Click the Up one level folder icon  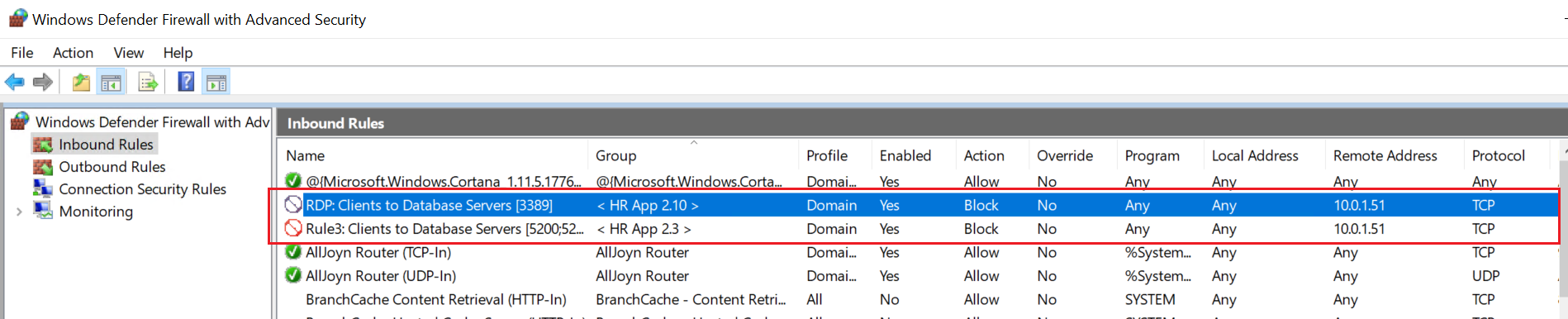[81, 82]
